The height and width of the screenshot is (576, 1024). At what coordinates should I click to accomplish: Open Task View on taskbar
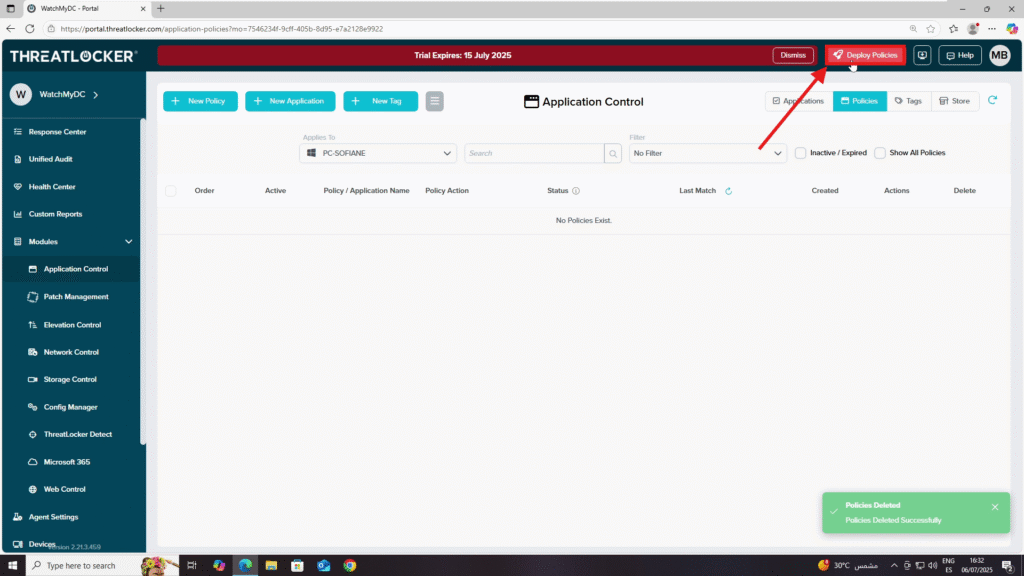coord(191,566)
